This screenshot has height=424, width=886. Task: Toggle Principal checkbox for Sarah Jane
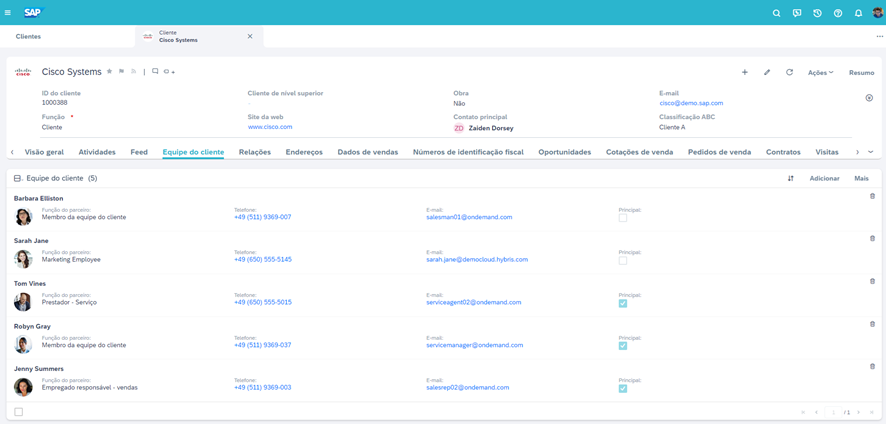(x=623, y=261)
